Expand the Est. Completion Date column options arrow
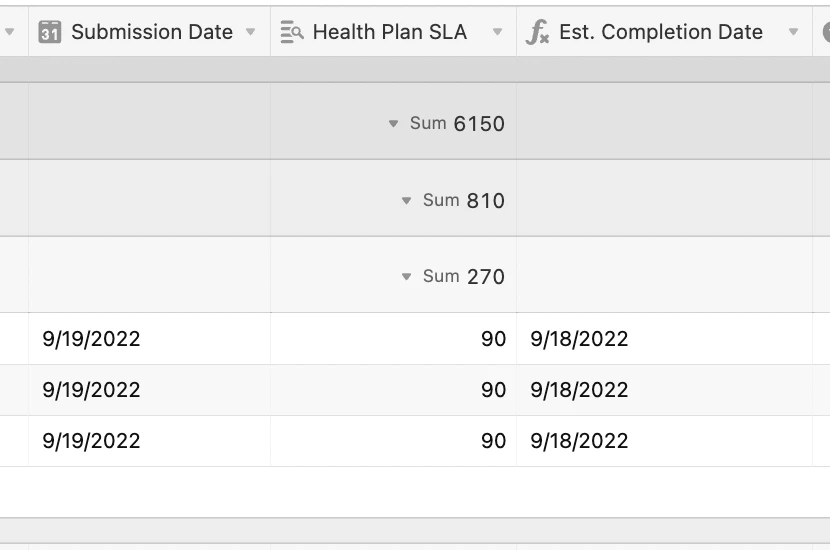This screenshot has height=550, width=830. [793, 32]
